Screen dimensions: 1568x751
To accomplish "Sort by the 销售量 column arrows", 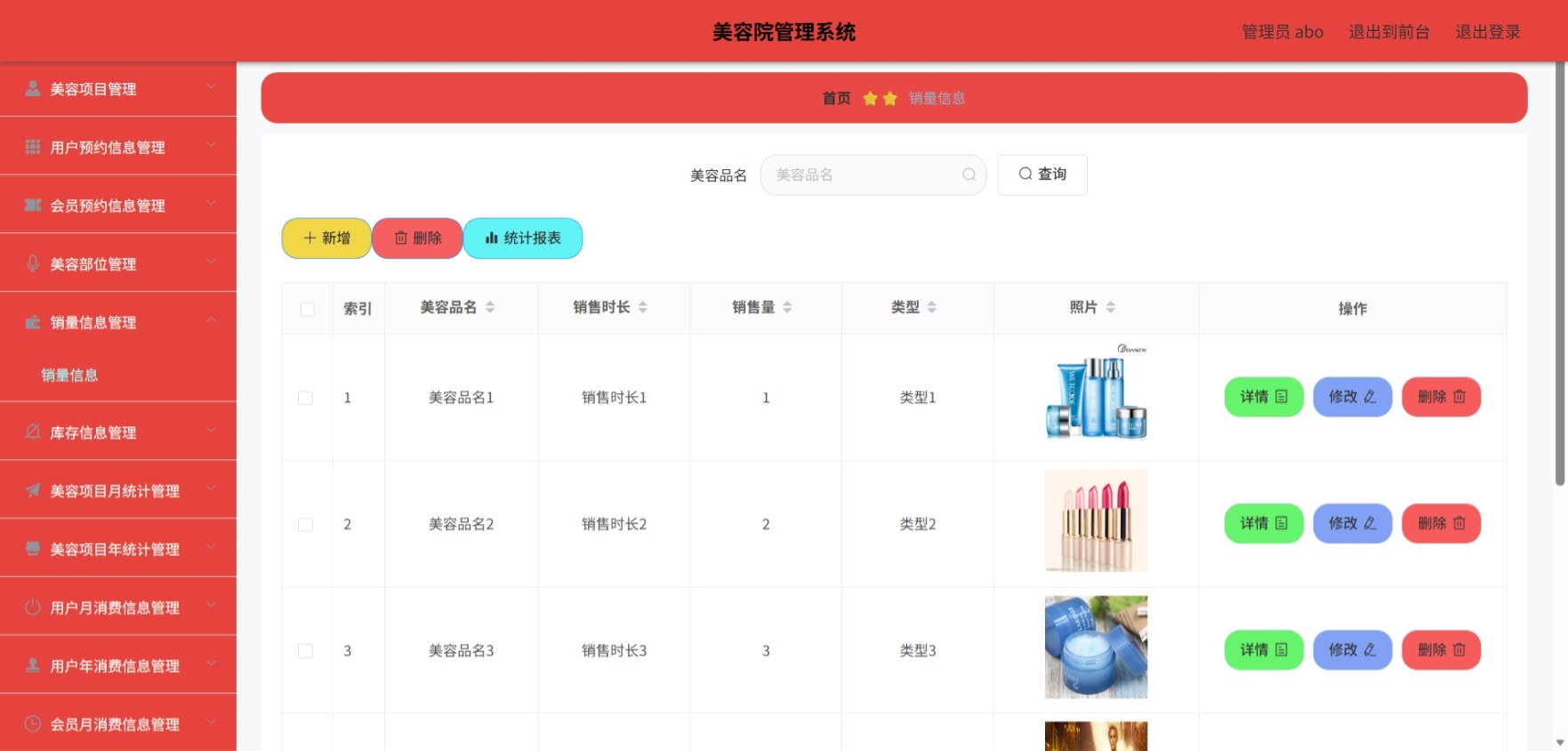I will 787,307.
